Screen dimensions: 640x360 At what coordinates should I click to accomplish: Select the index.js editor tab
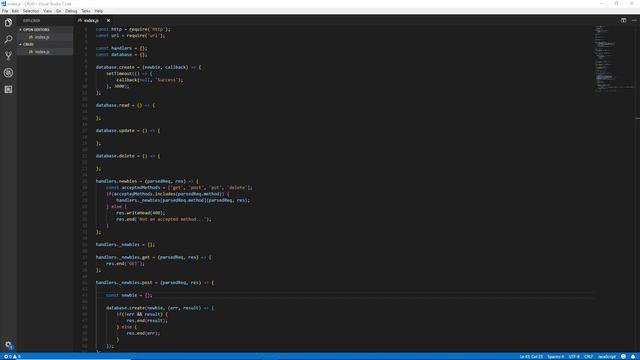click(91, 20)
